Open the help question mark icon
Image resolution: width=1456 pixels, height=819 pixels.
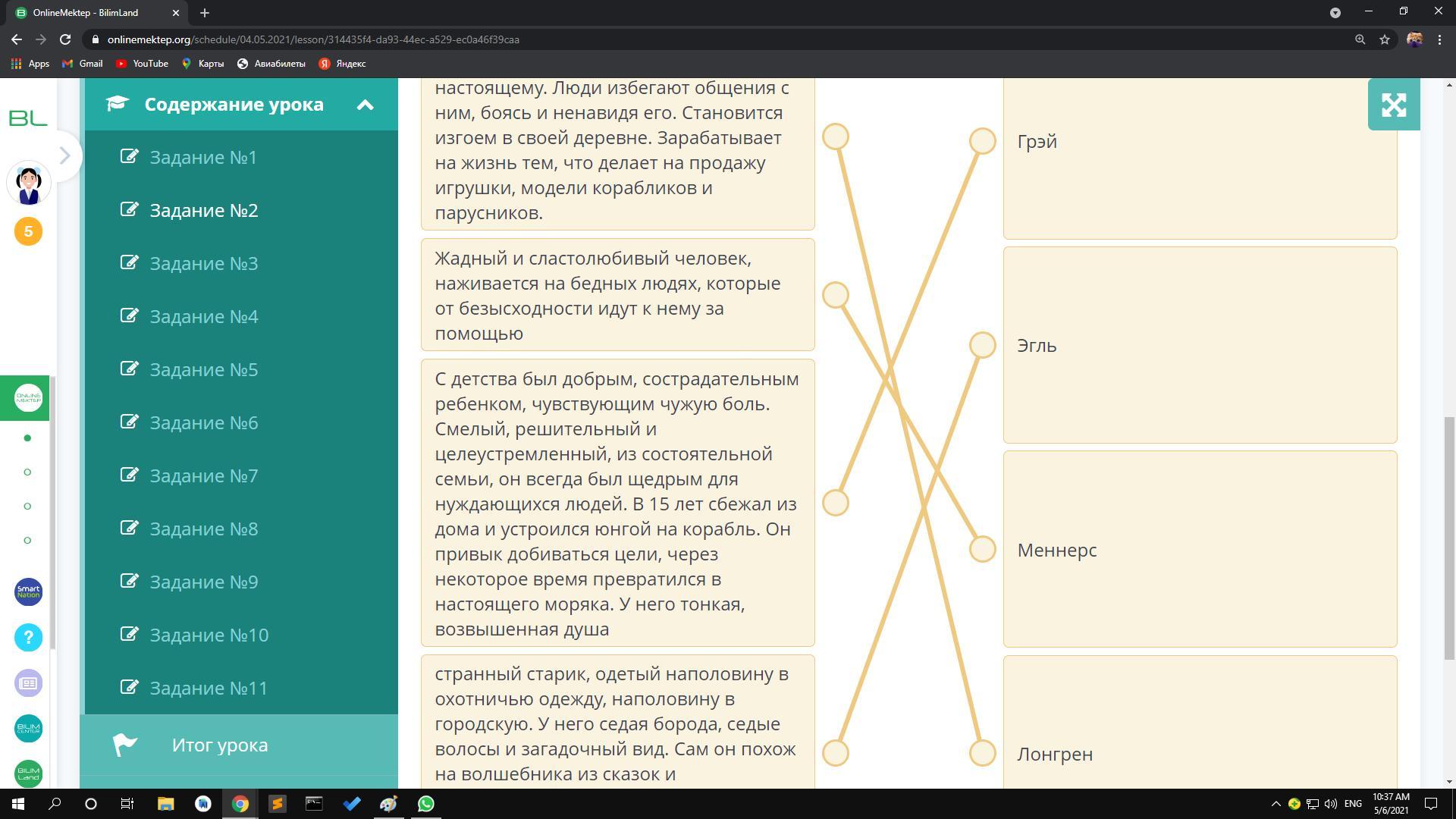(28, 637)
